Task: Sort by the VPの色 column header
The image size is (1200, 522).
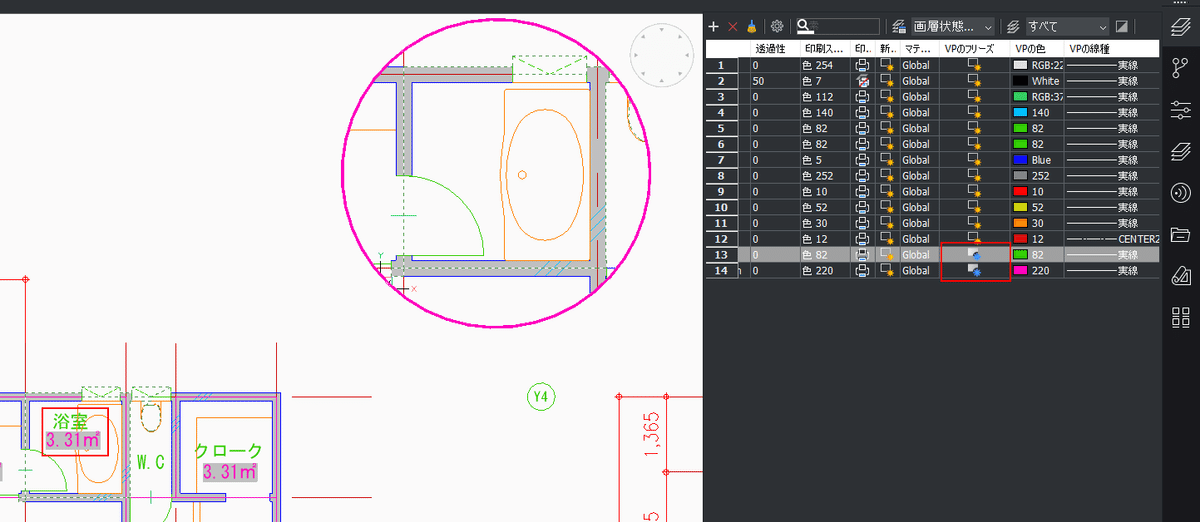Action: coord(1035,48)
